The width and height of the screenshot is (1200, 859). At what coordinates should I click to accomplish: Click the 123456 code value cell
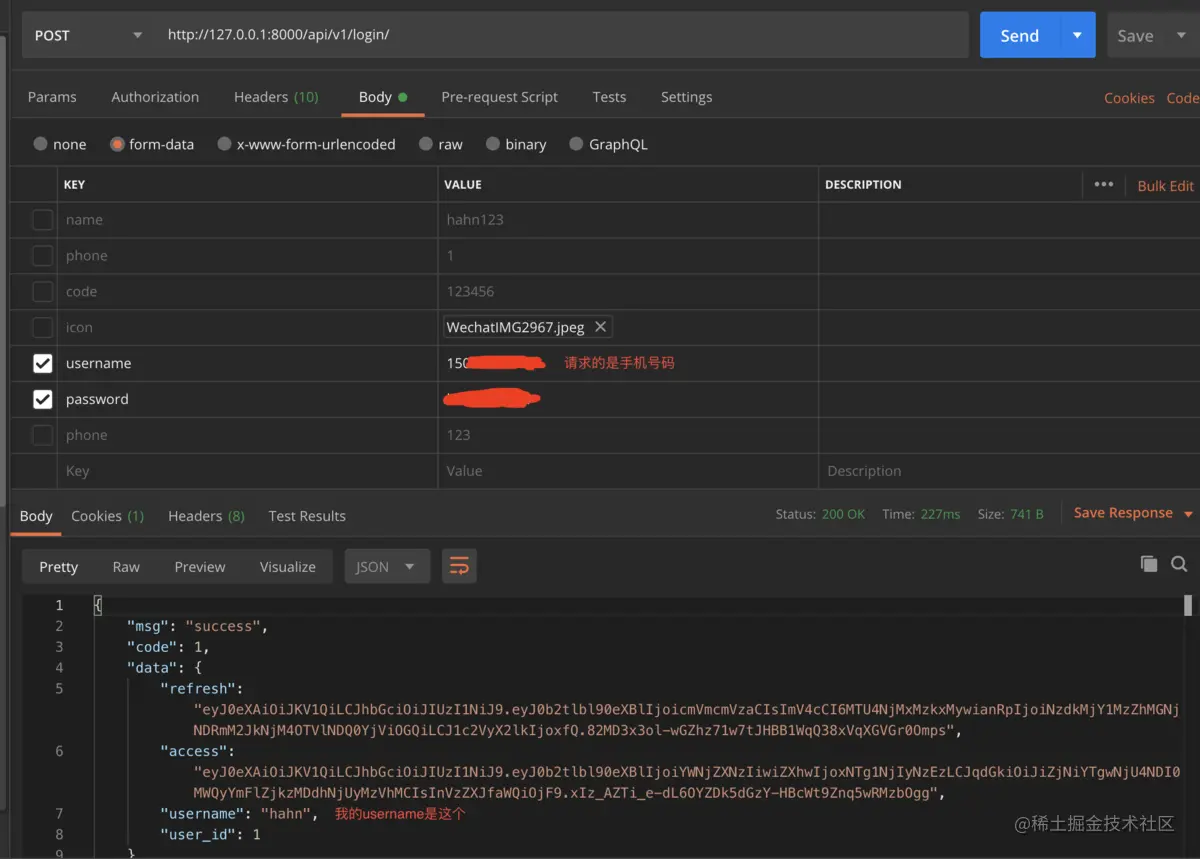[x=628, y=292]
